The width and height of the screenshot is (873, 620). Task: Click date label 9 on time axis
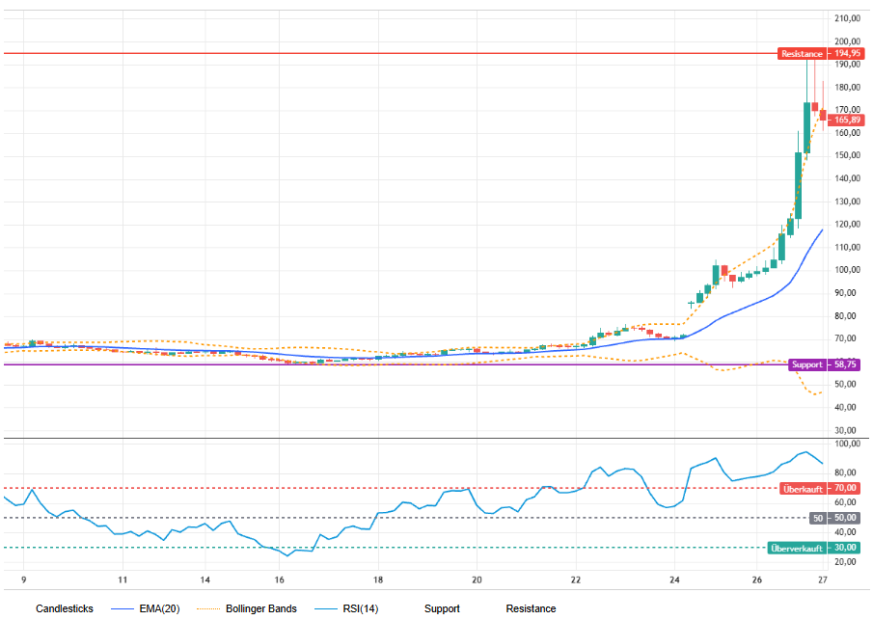pos(23,580)
